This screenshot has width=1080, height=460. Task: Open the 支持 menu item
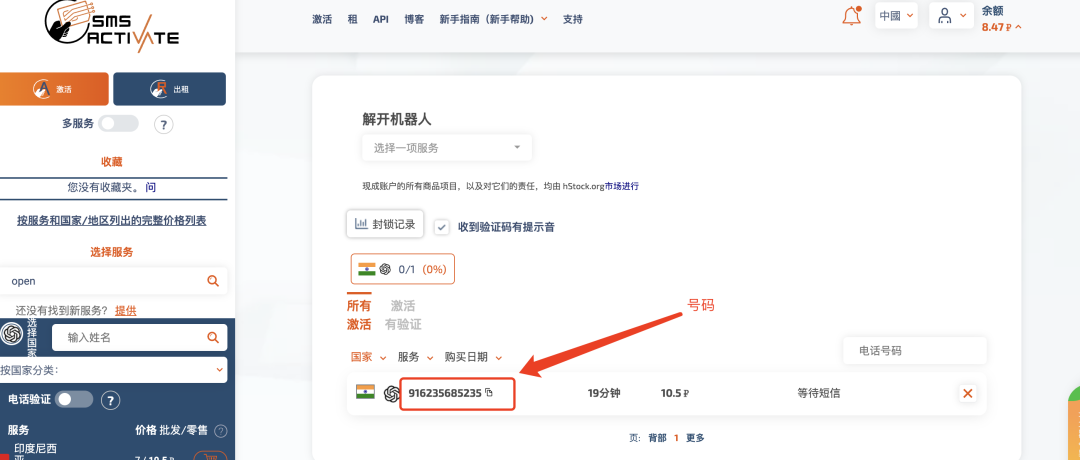tap(572, 19)
